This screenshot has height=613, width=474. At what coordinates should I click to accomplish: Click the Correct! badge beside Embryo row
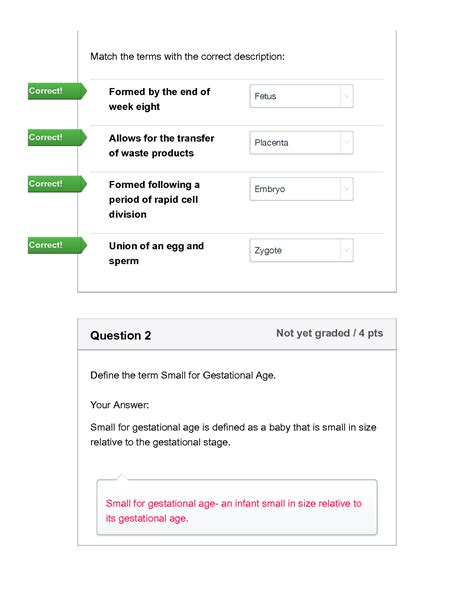click(57, 184)
